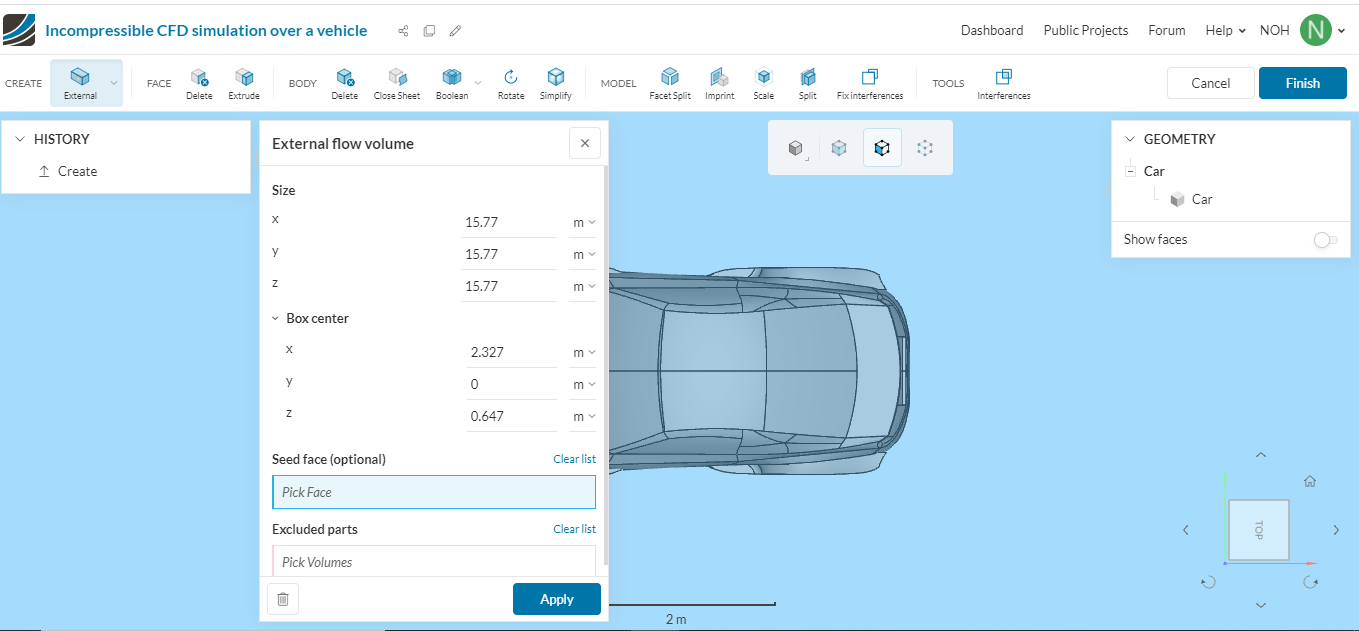Viewport: 1359px width, 631px height.
Task: Click the Pick Face input field
Action: pos(433,491)
